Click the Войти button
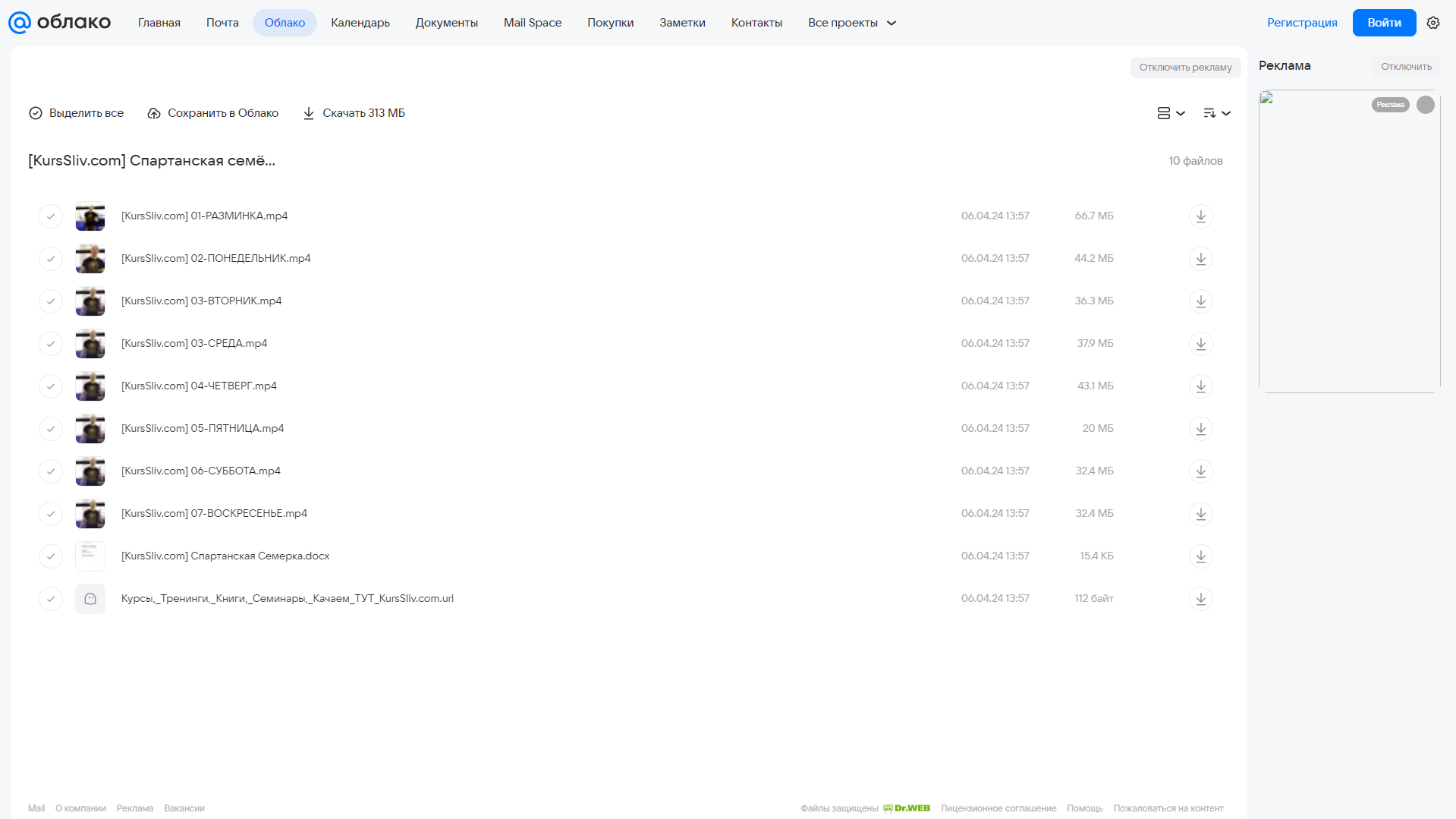The image size is (1456, 819). (x=1384, y=23)
